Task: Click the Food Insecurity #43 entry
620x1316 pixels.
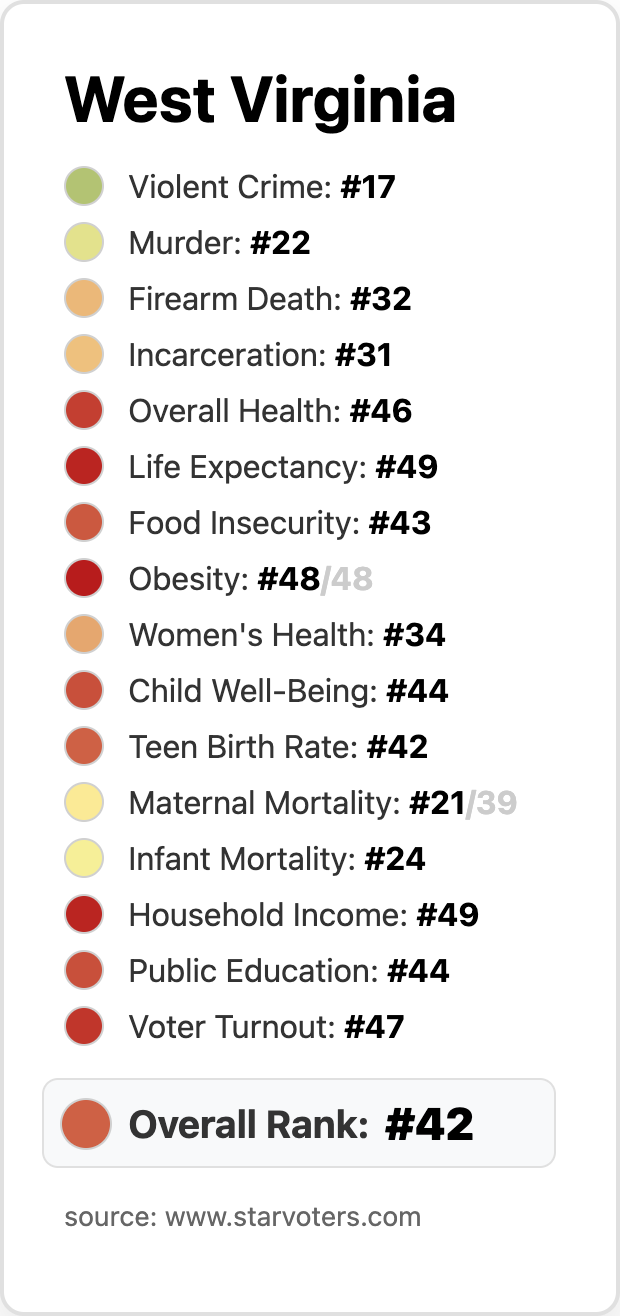Action: point(279,523)
